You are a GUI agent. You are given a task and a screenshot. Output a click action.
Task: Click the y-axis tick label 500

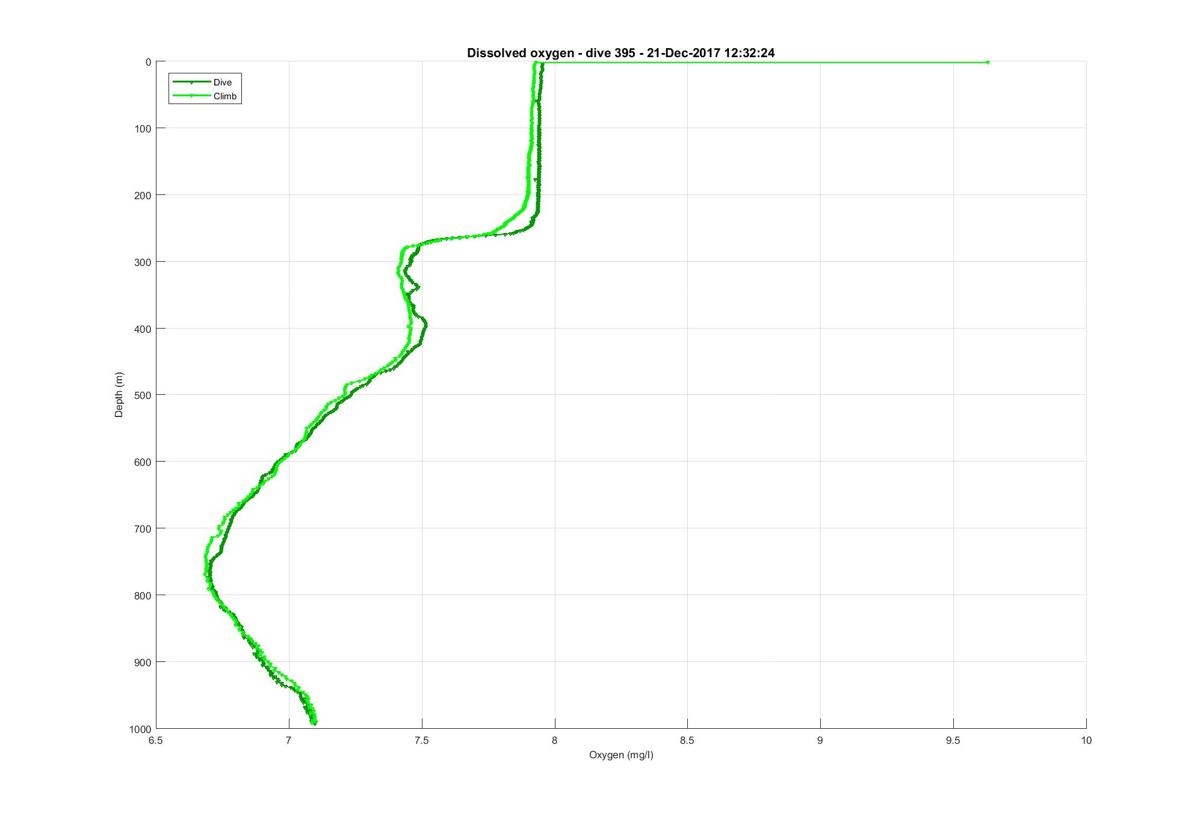142,395
